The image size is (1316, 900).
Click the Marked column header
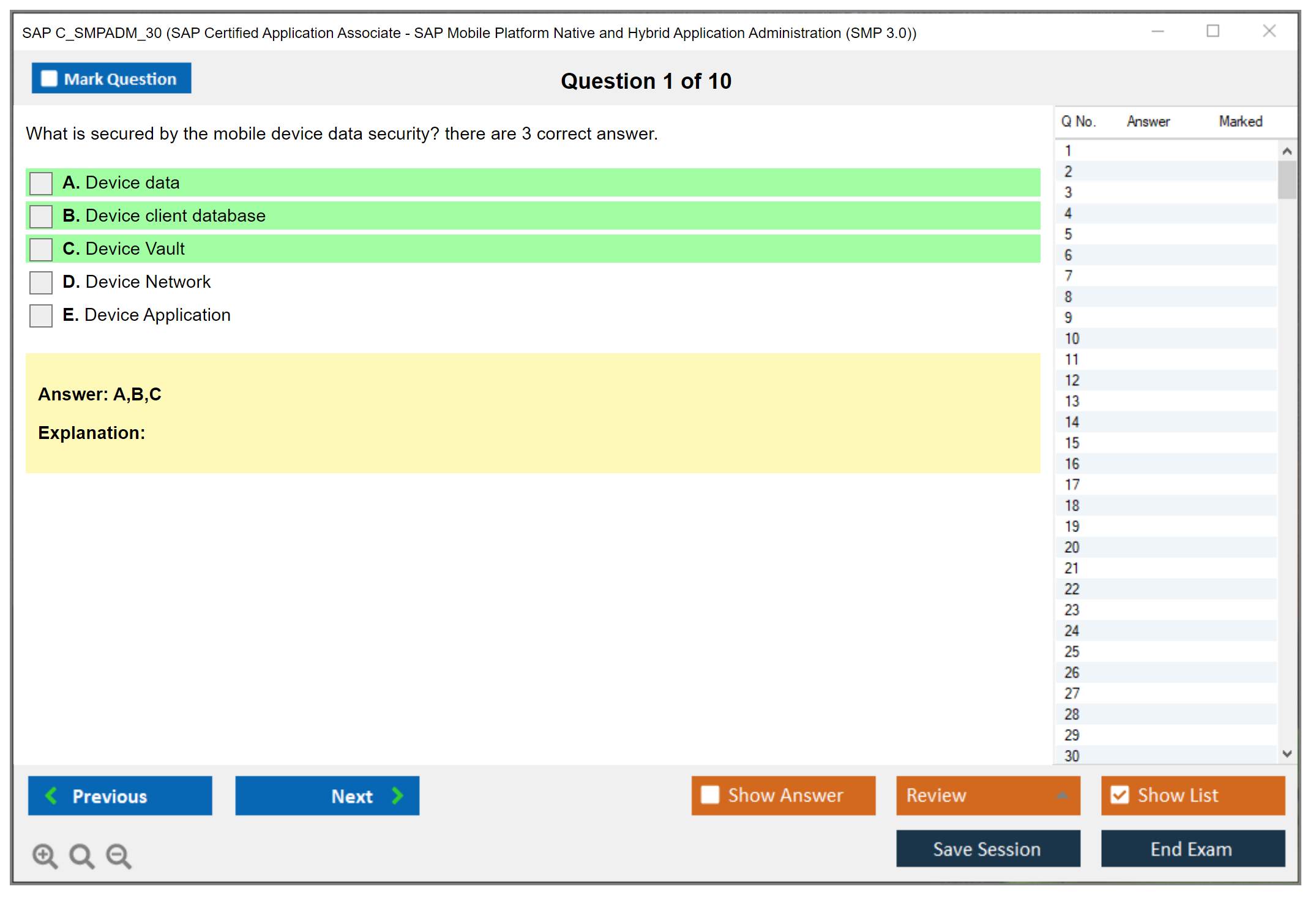click(1240, 121)
